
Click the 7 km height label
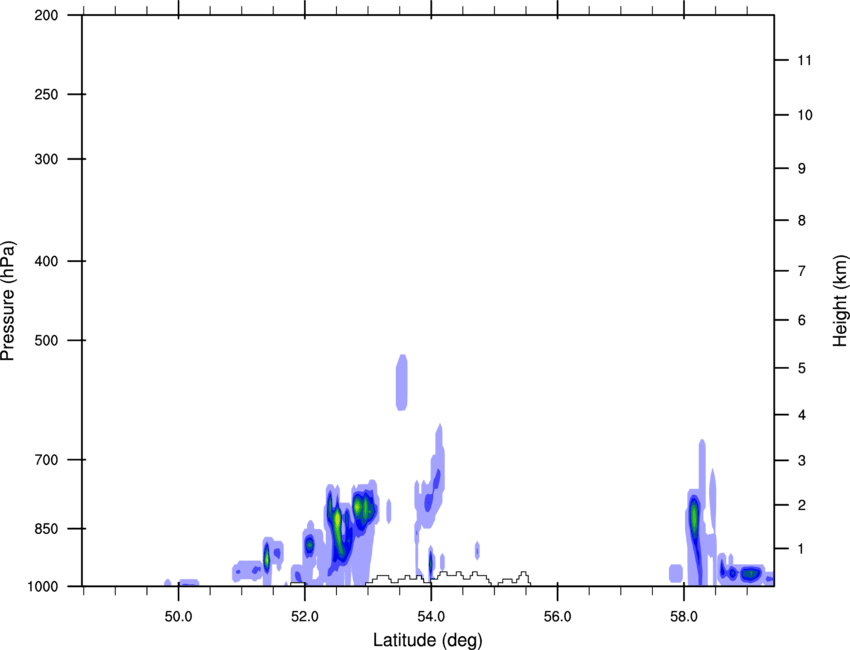pos(802,271)
